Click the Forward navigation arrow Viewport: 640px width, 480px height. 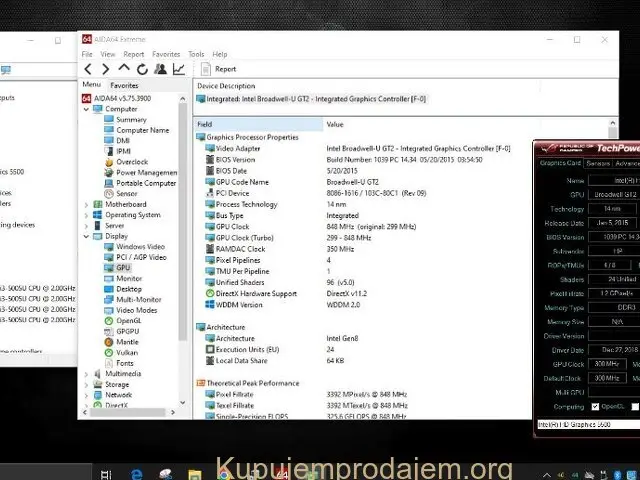click(107, 69)
